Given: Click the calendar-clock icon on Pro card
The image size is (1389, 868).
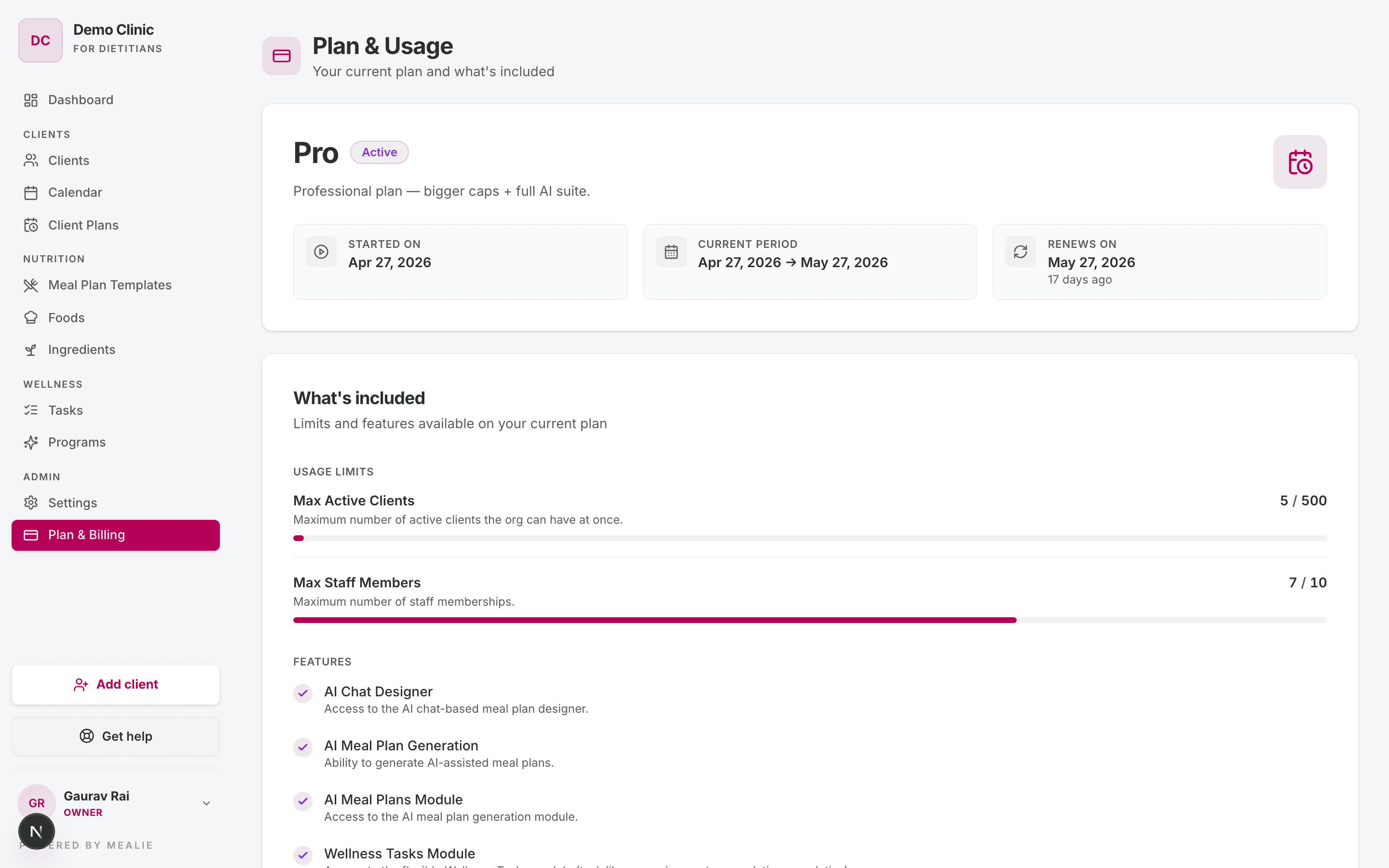Looking at the screenshot, I should [1299, 162].
